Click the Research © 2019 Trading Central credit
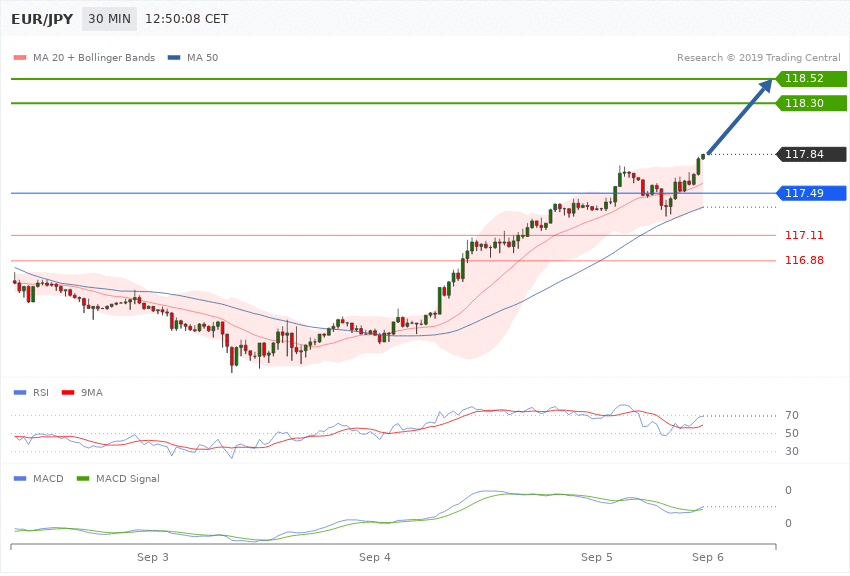850x576 pixels. click(758, 57)
